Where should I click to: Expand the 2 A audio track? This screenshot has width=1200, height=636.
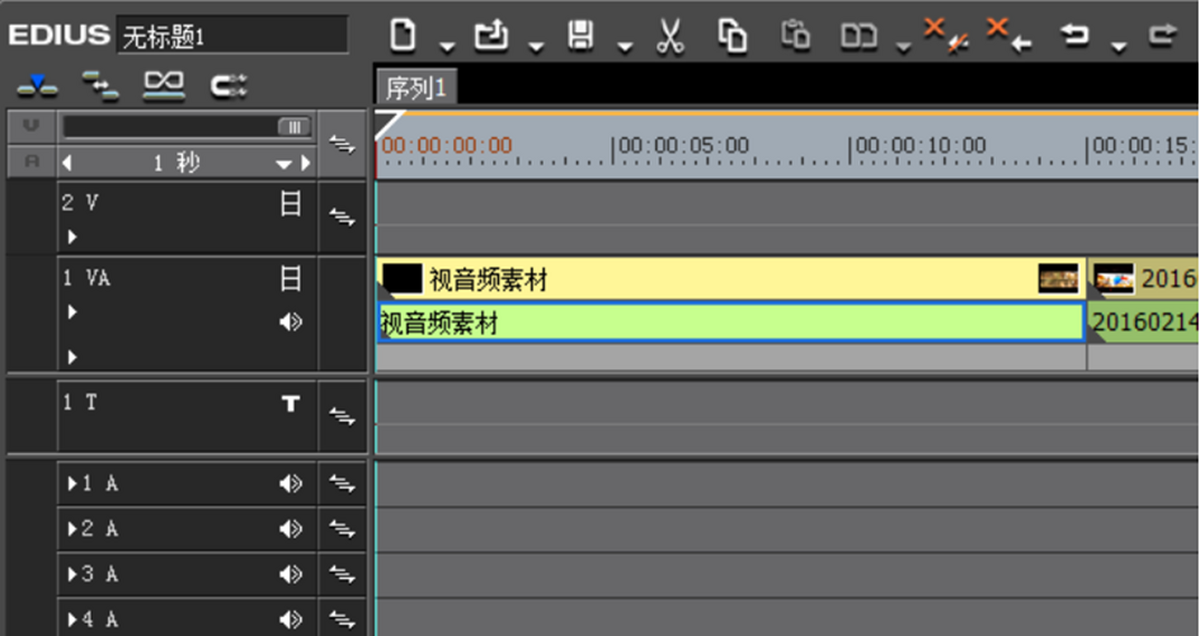point(73,528)
